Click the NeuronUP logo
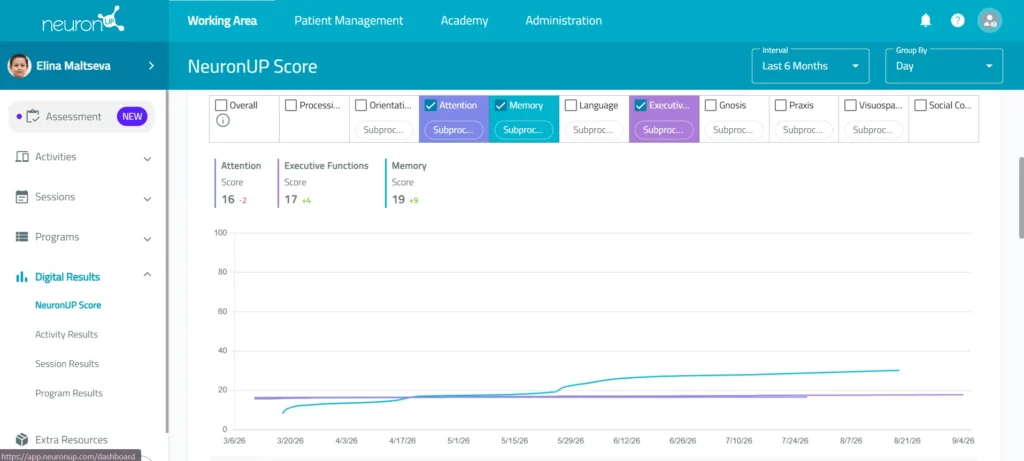1024x461 pixels. pos(84,20)
